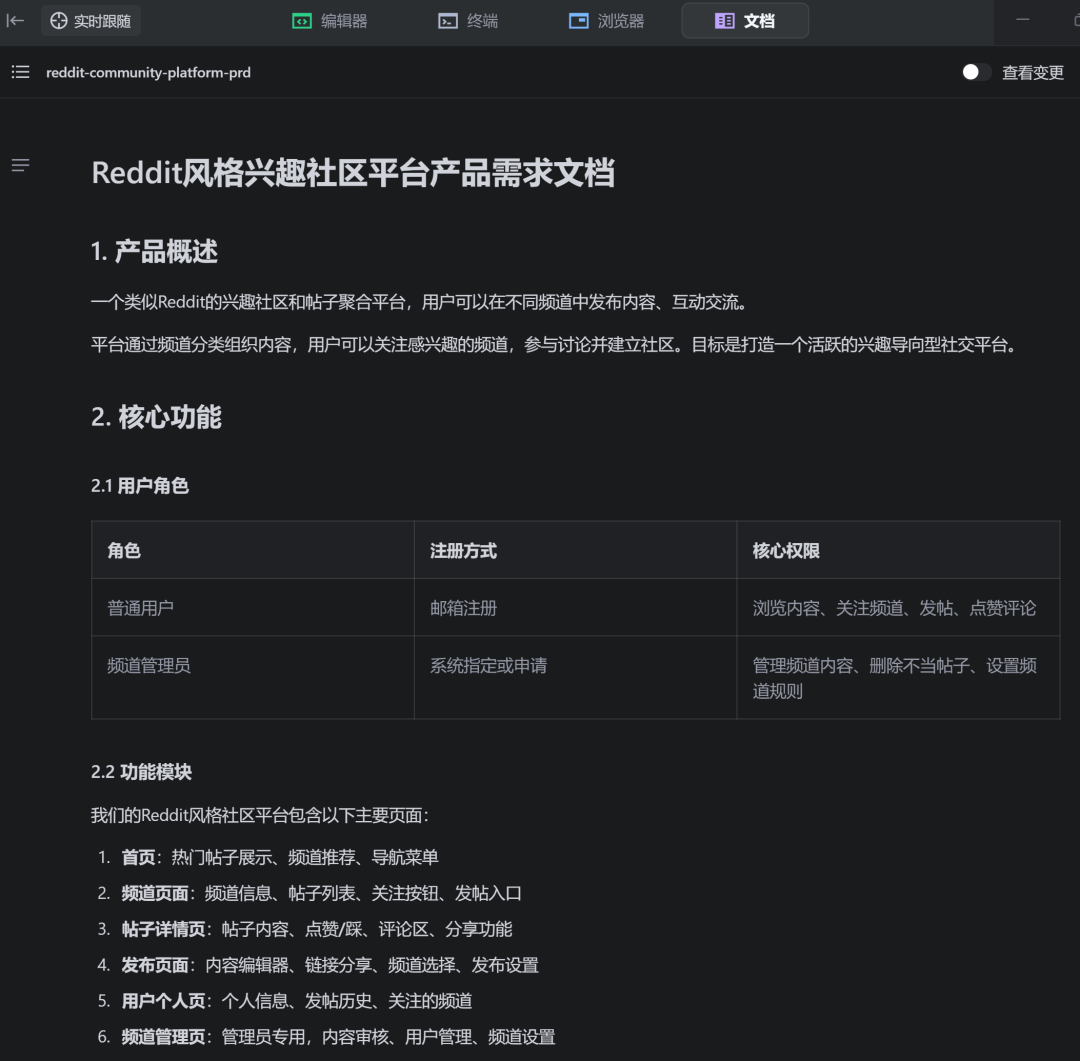Click the 2.1 用户角色 subheading

(x=140, y=486)
